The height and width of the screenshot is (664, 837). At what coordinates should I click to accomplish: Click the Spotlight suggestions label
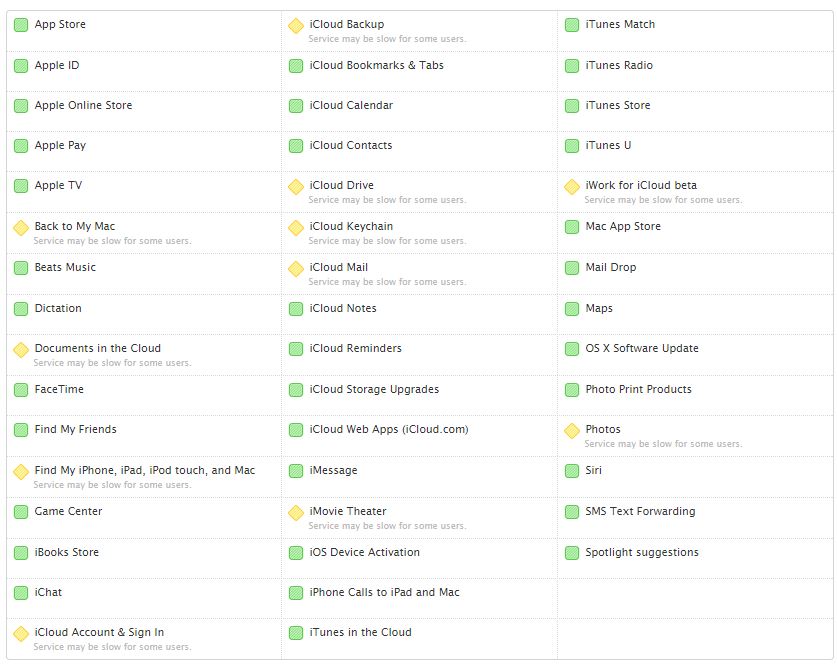coord(642,552)
